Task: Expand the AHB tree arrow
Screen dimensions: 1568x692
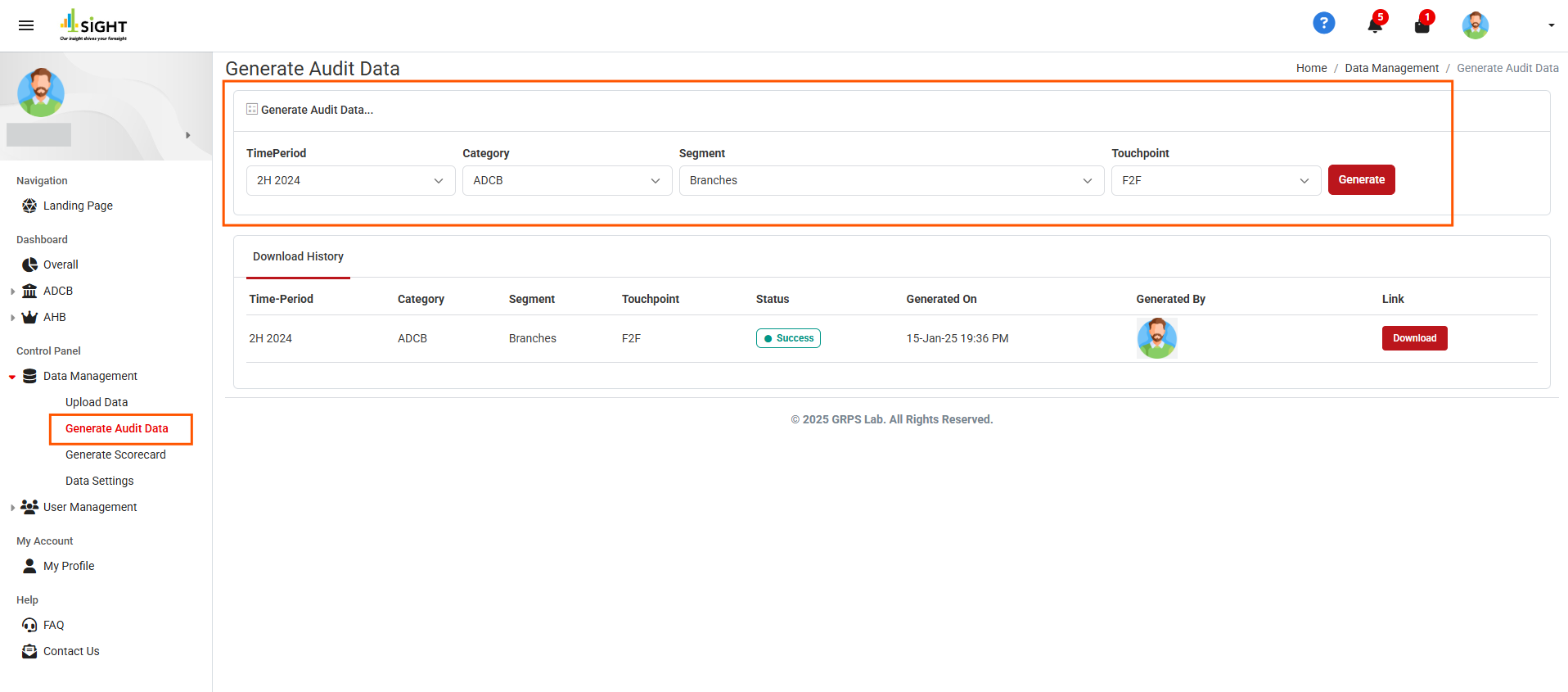Action: click(12, 318)
